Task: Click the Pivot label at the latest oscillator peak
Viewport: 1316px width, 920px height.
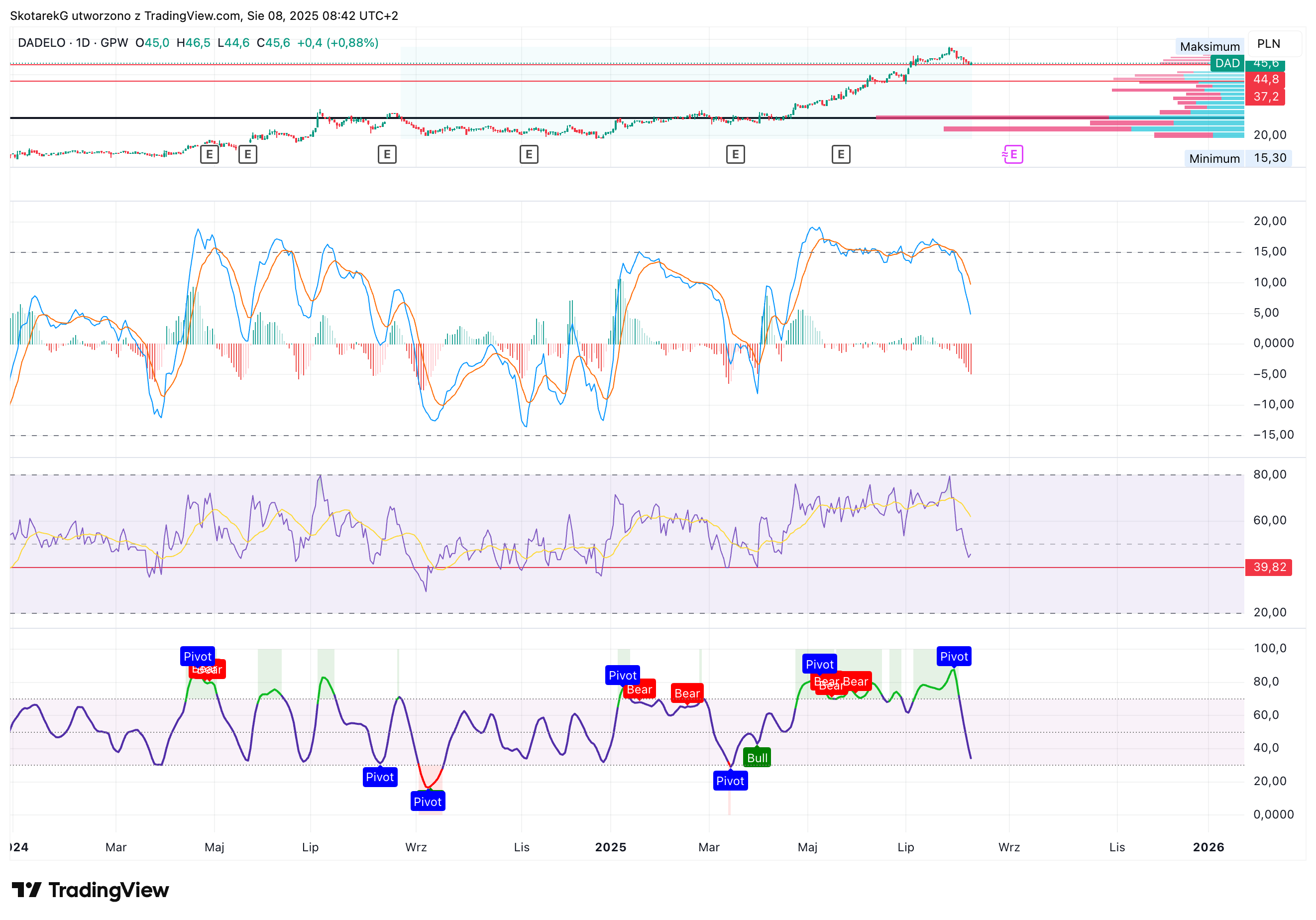Action: [x=954, y=656]
